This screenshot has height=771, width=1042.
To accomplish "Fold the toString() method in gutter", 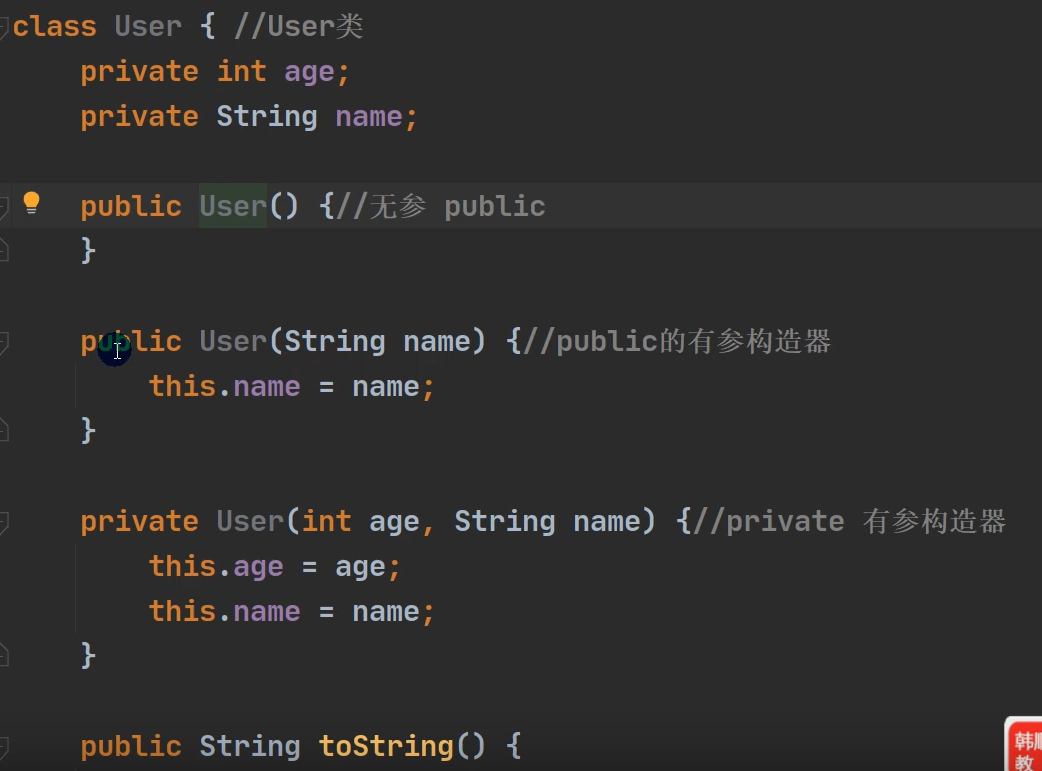I will (x=3, y=746).
